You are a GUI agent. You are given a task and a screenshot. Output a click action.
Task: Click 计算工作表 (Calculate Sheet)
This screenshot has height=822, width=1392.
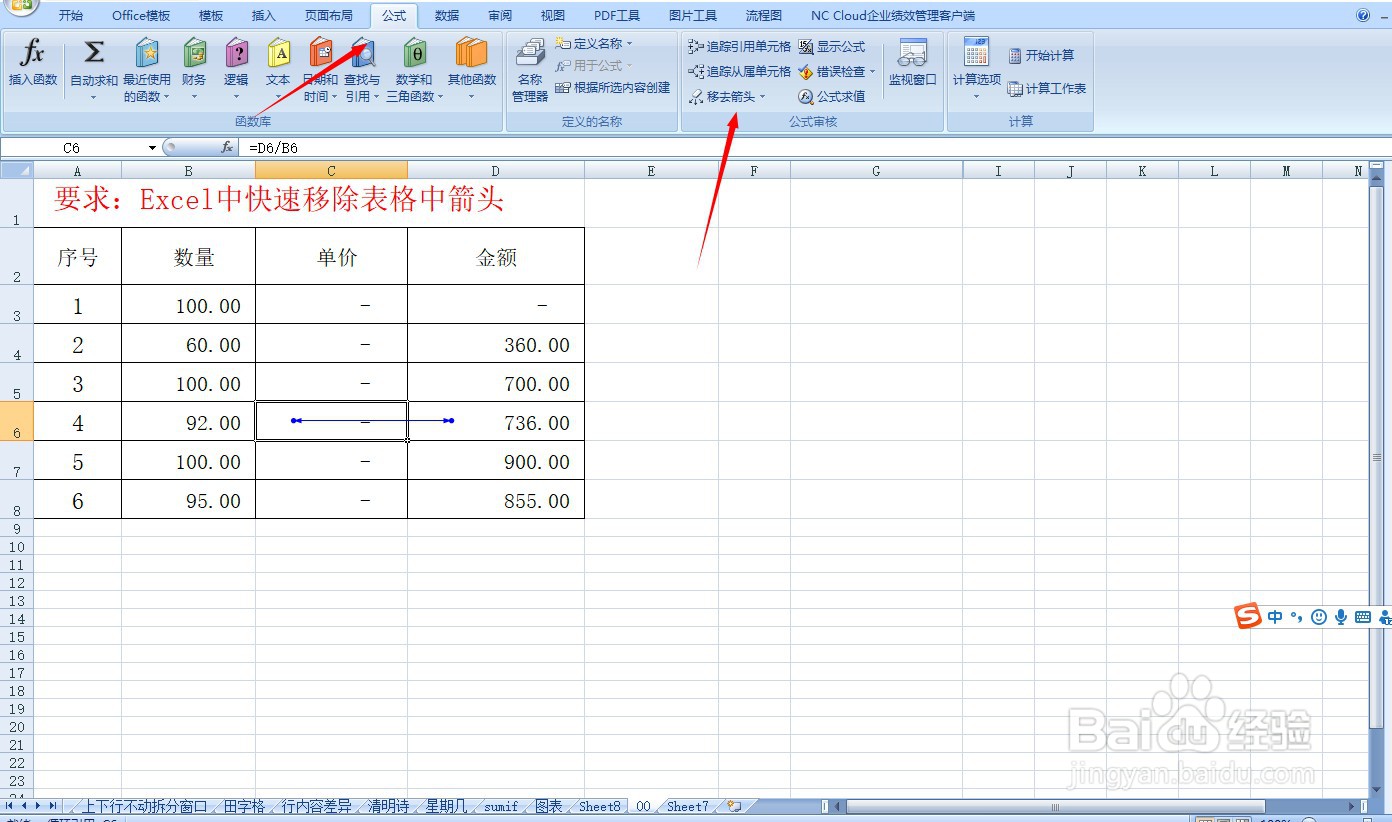1047,89
